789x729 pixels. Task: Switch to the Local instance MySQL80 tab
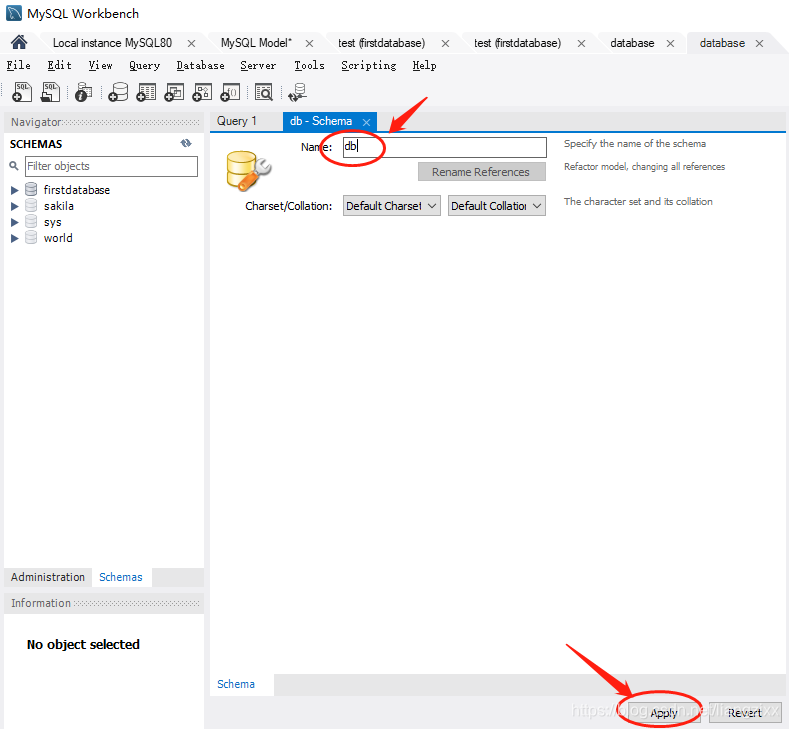point(112,43)
